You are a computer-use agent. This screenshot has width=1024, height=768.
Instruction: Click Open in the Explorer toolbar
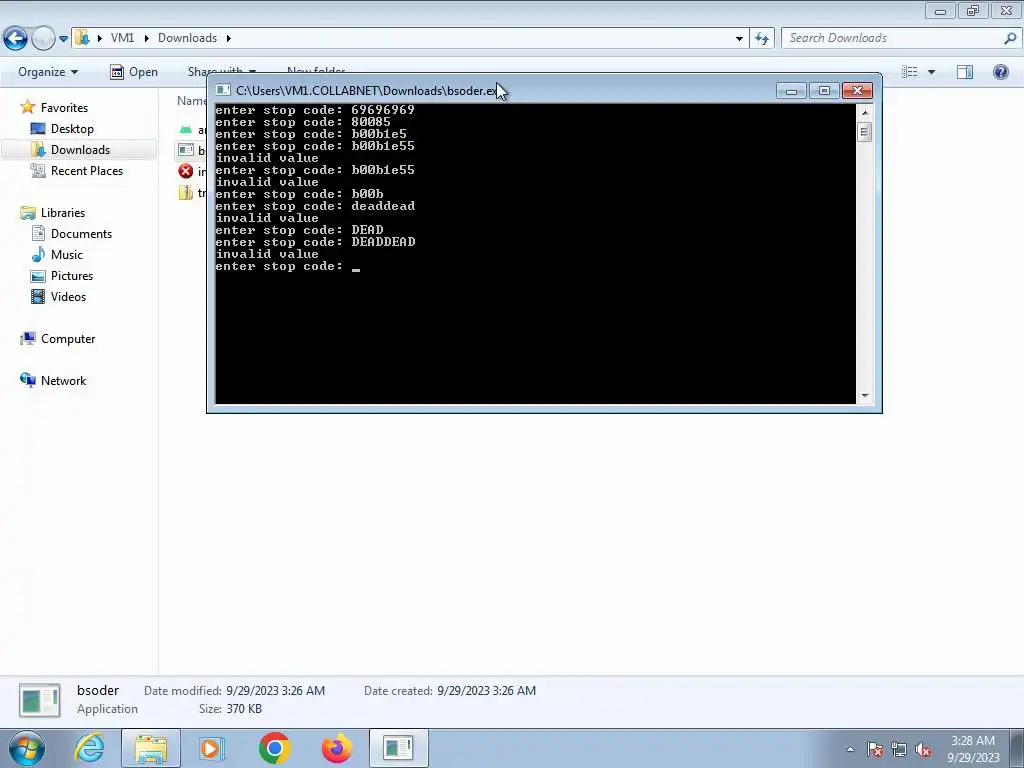pos(134,72)
